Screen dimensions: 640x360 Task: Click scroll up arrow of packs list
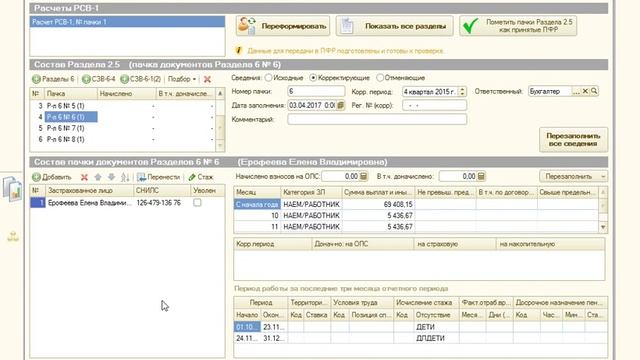pyautogui.click(x=220, y=94)
